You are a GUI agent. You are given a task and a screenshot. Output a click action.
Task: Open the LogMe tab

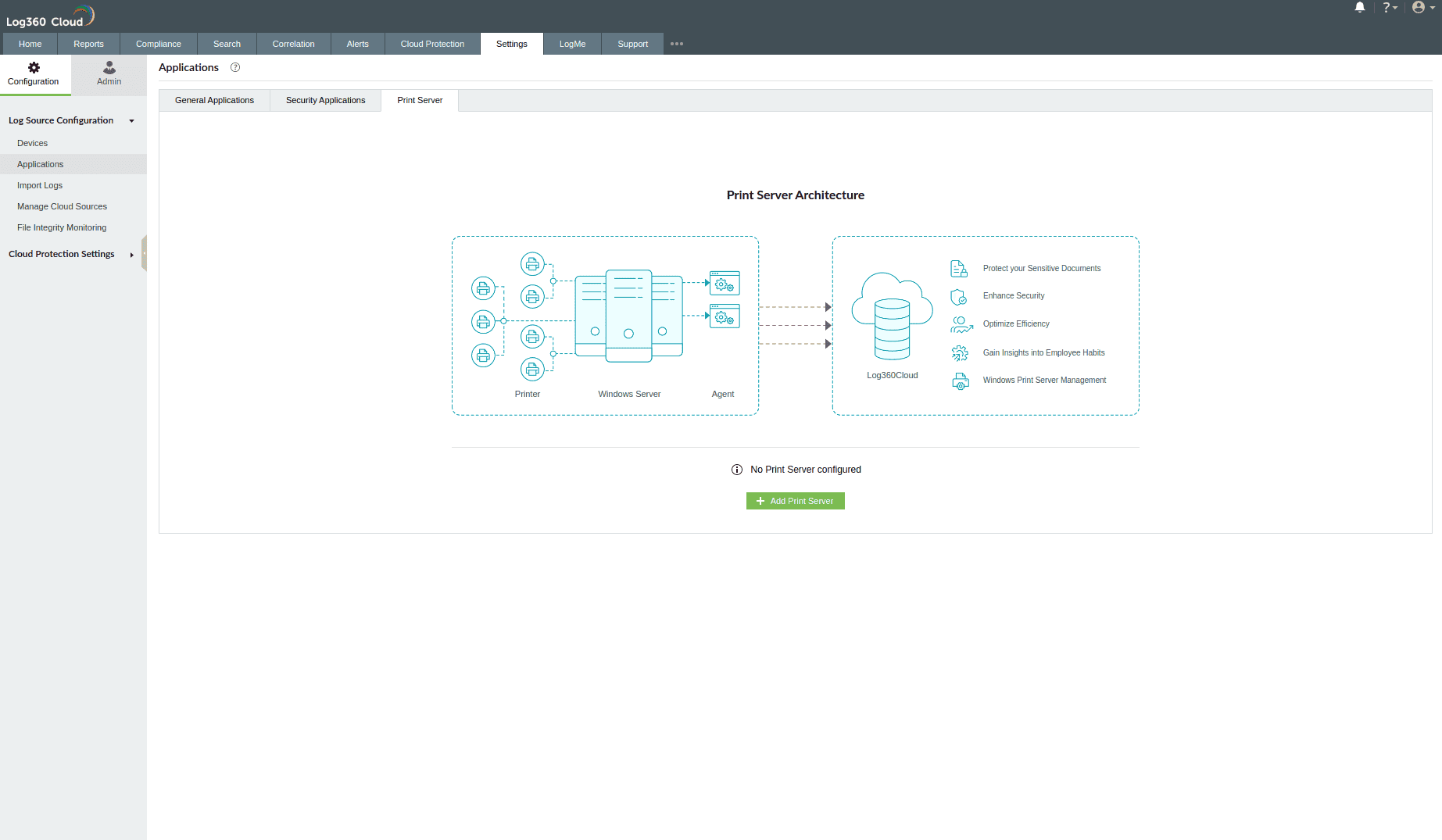pos(572,44)
